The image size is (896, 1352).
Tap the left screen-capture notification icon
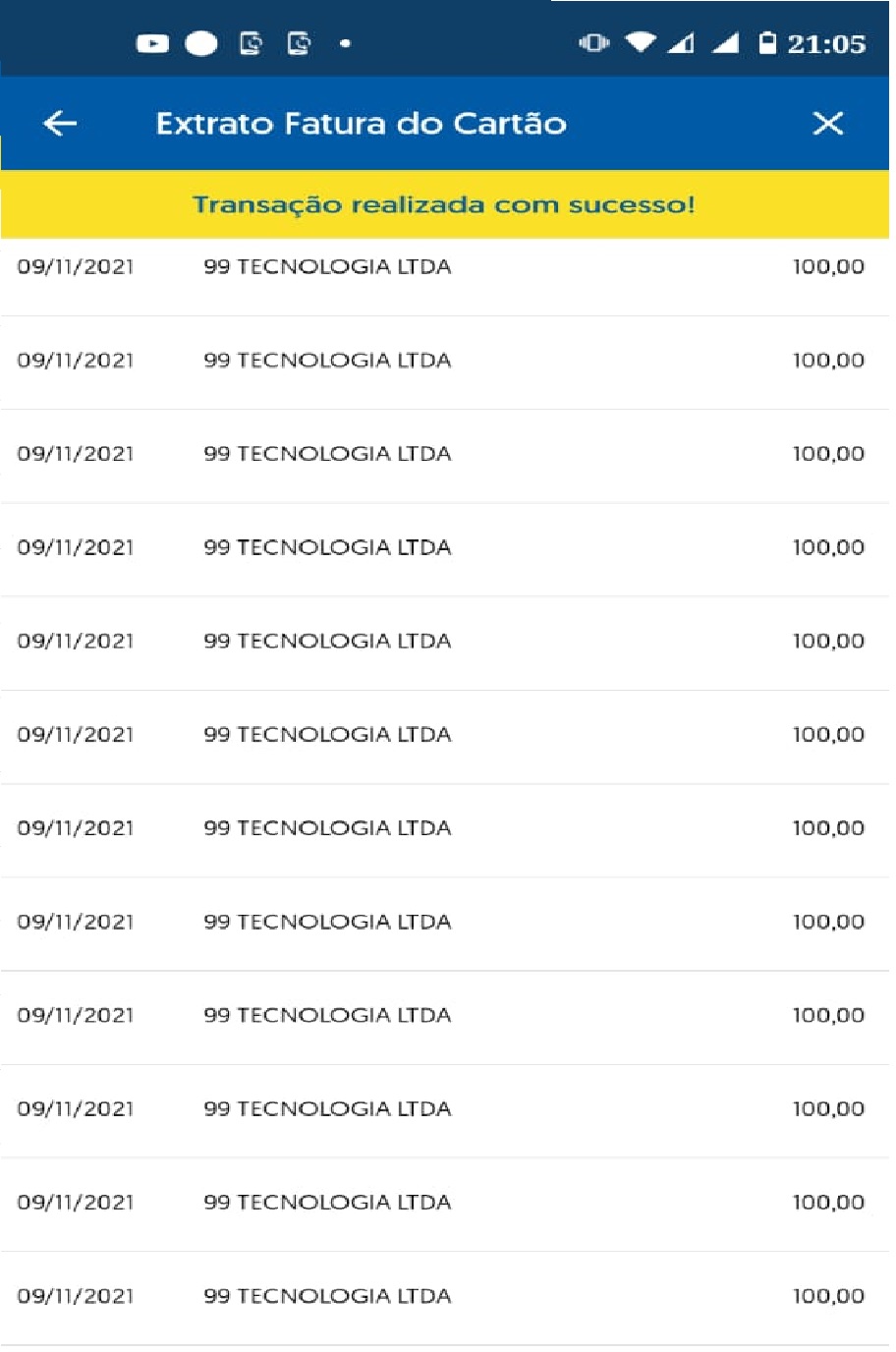pos(252,44)
